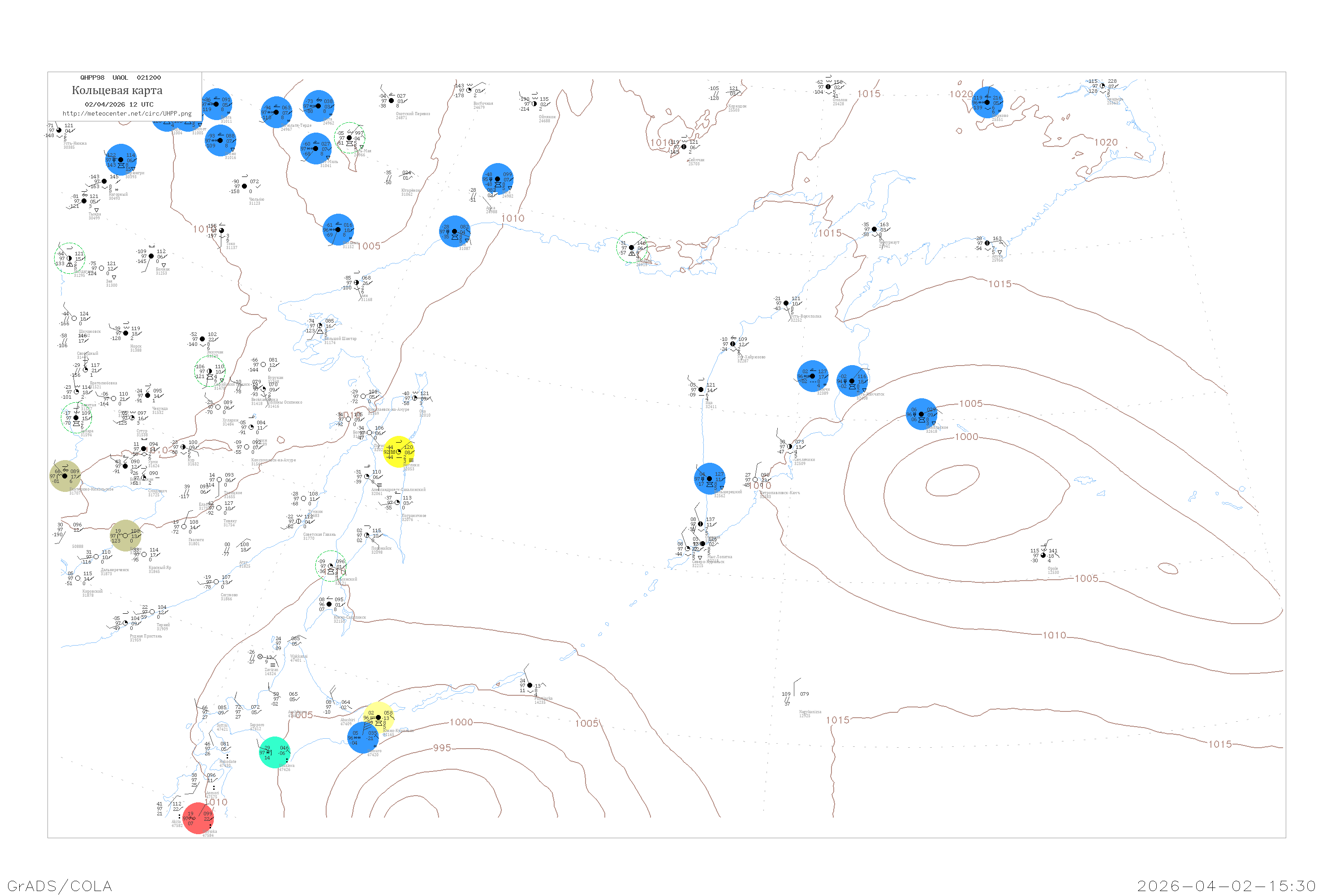Click the blue circle at Нерюнгри station
This screenshot has width=1344, height=896.
coord(121,159)
